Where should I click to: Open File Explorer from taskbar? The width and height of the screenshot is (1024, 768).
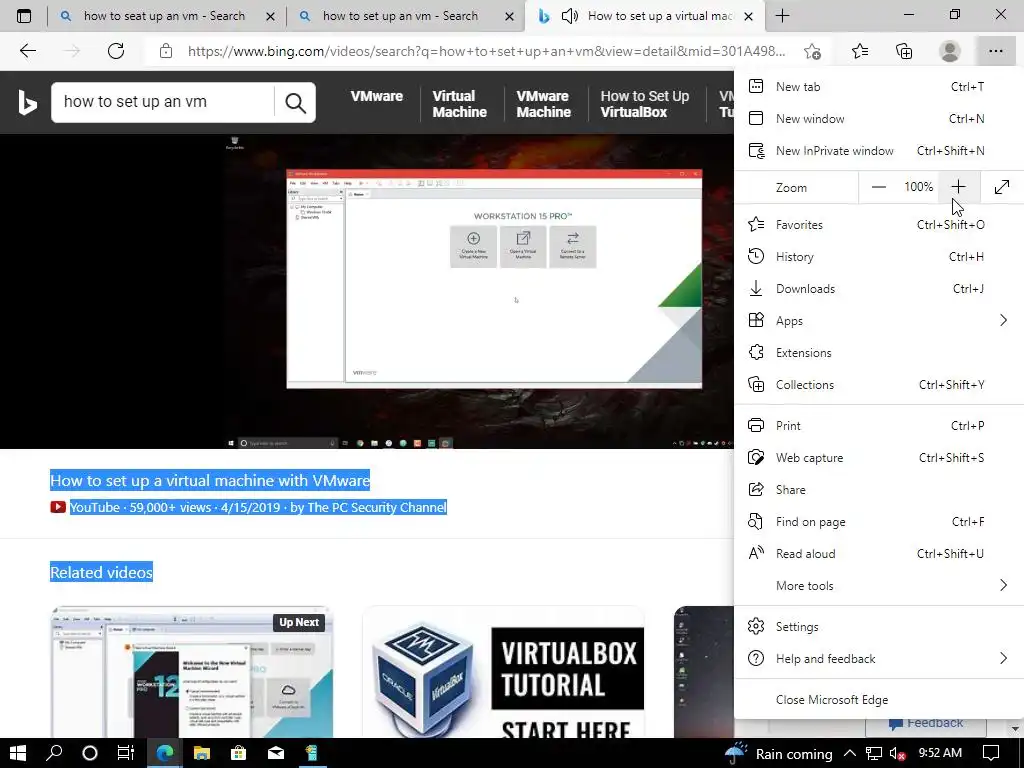(x=202, y=753)
